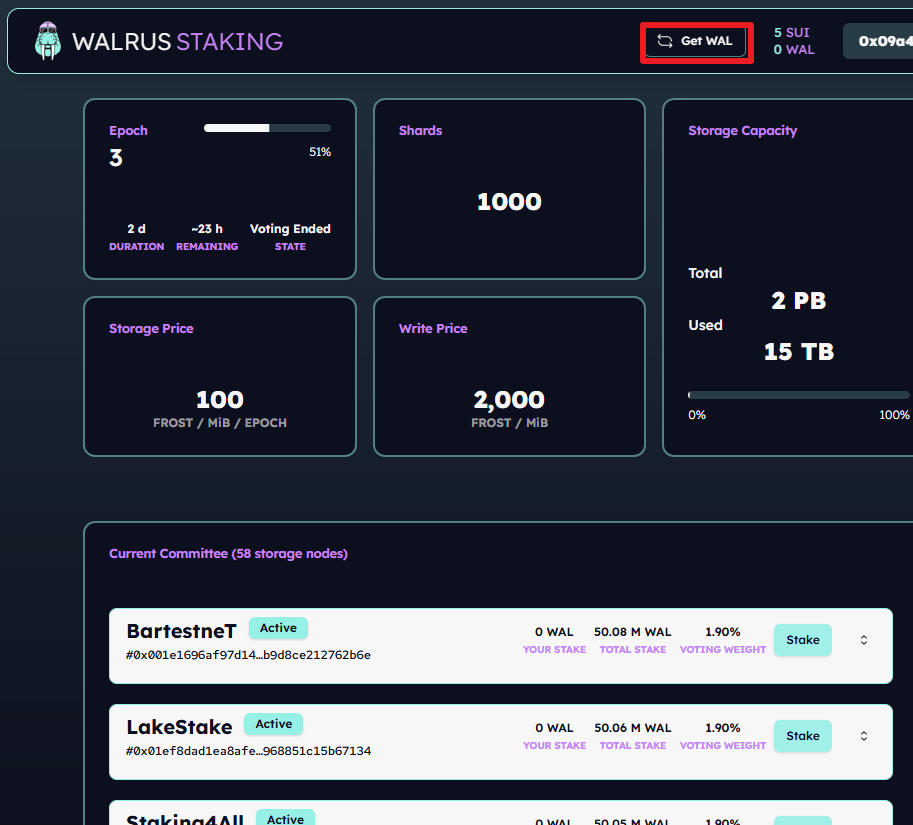The image size is (913, 825).
Task: Click the 50.08 M WAL total stake
Action: (632, 632)
